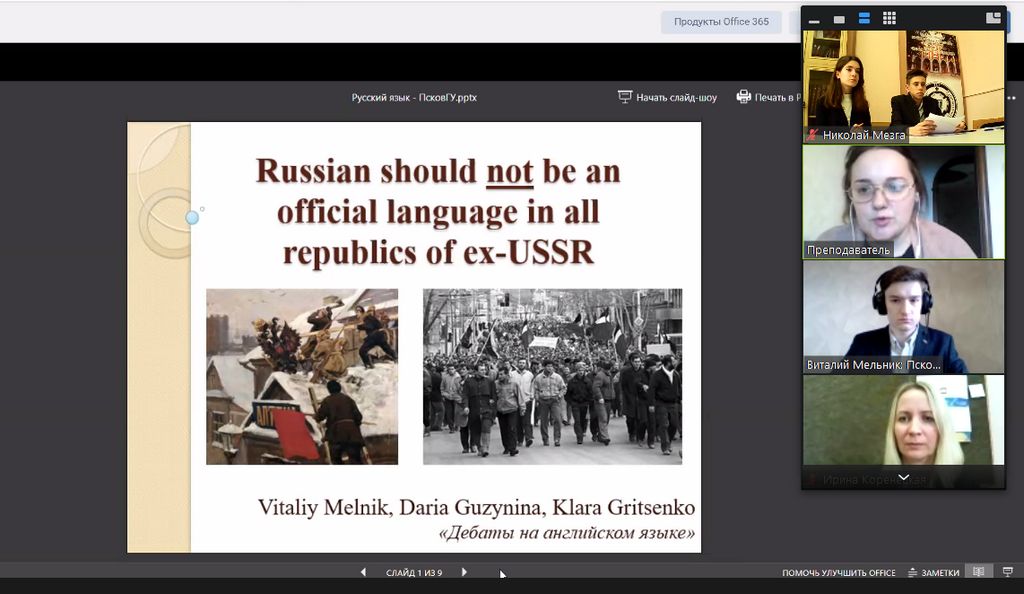Toggle the Заметки notes pane
The width and height of the screenshot is (1024, 594).
pos(933,572)
